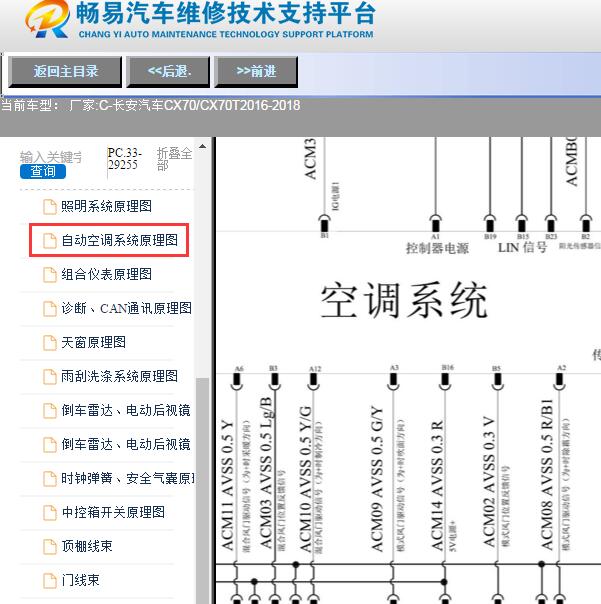Click file icon beside 组合仪表原理图
Screen dimensions: 601x604
(50, 275)
